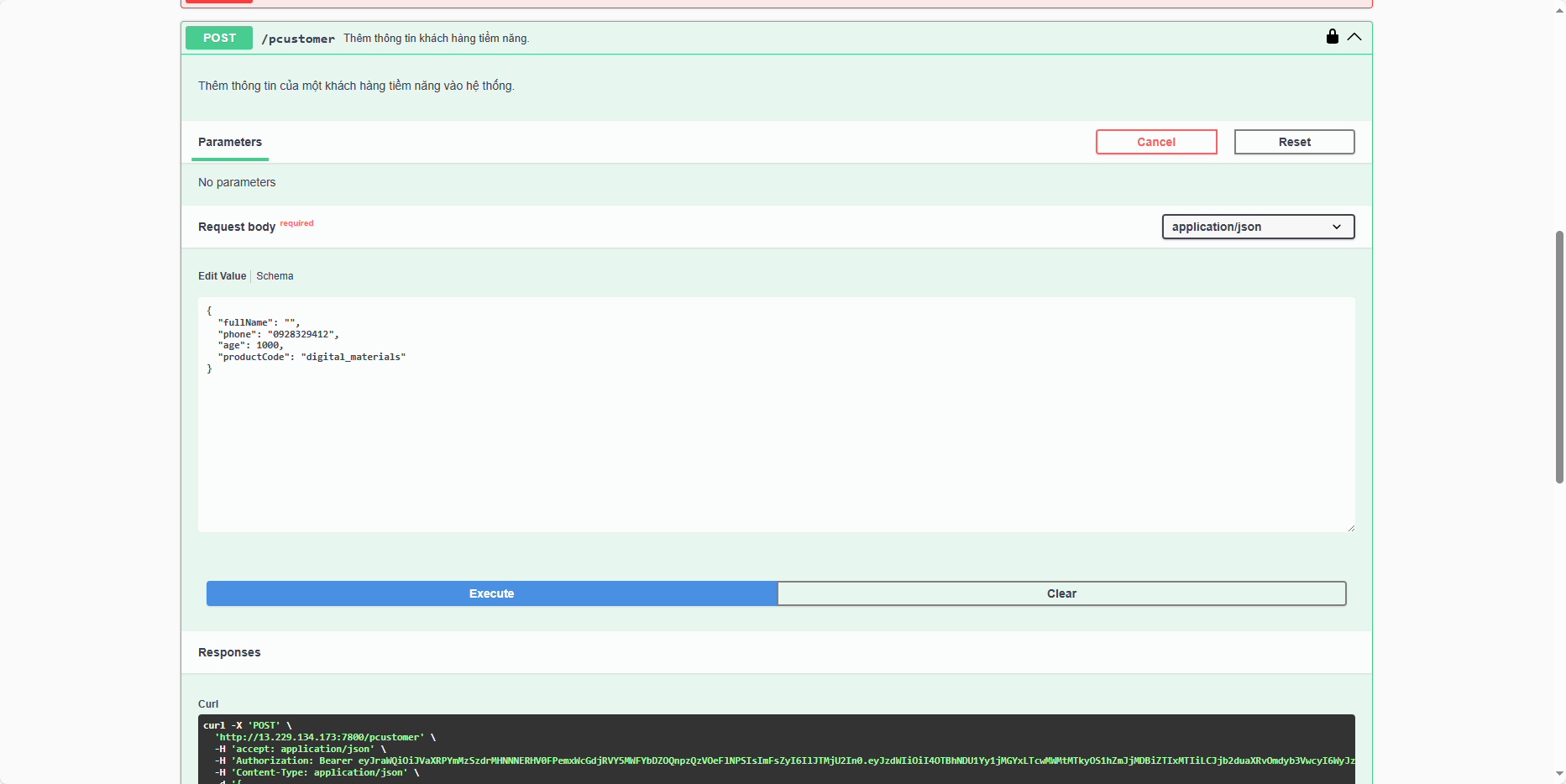The image size is (1566, 784).
Task: Click the vertical page scrollbar thumb
Action: click(x=1559, y=357)
